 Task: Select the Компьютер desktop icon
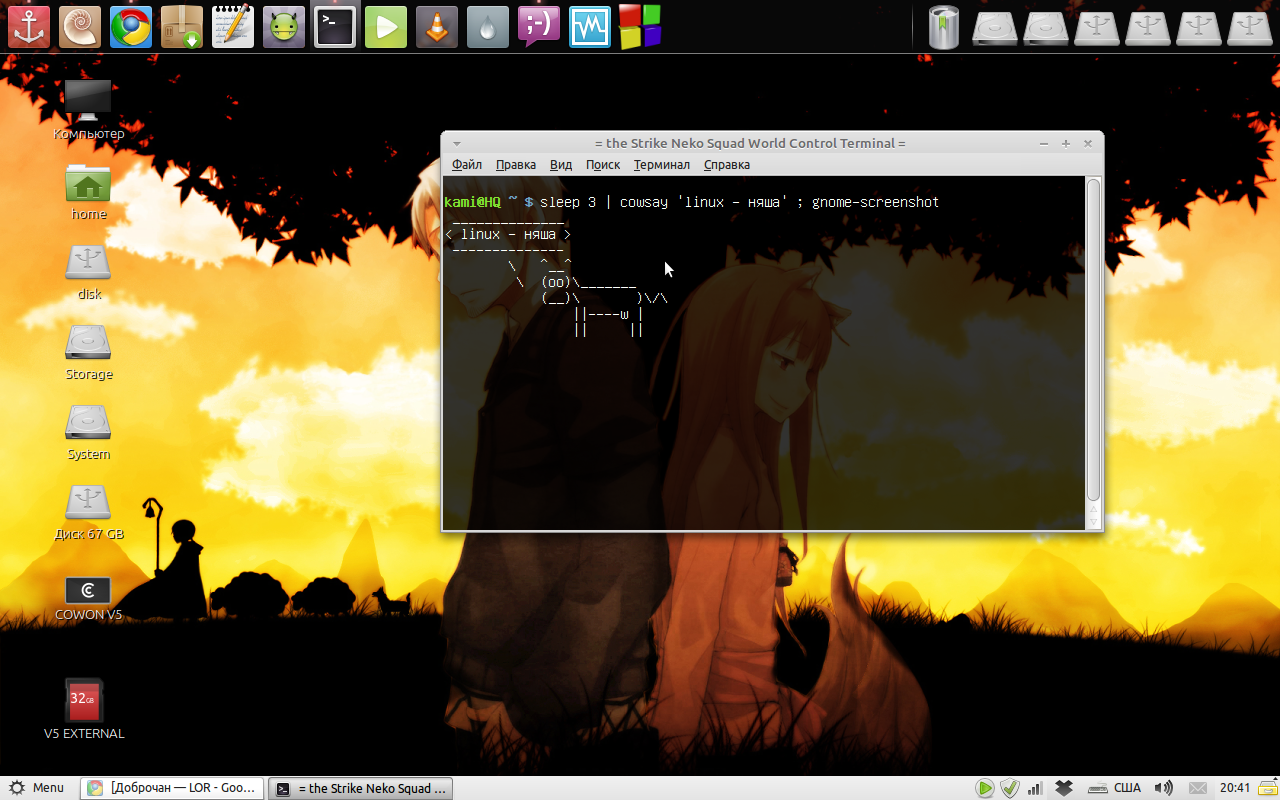tap(88, 110)
